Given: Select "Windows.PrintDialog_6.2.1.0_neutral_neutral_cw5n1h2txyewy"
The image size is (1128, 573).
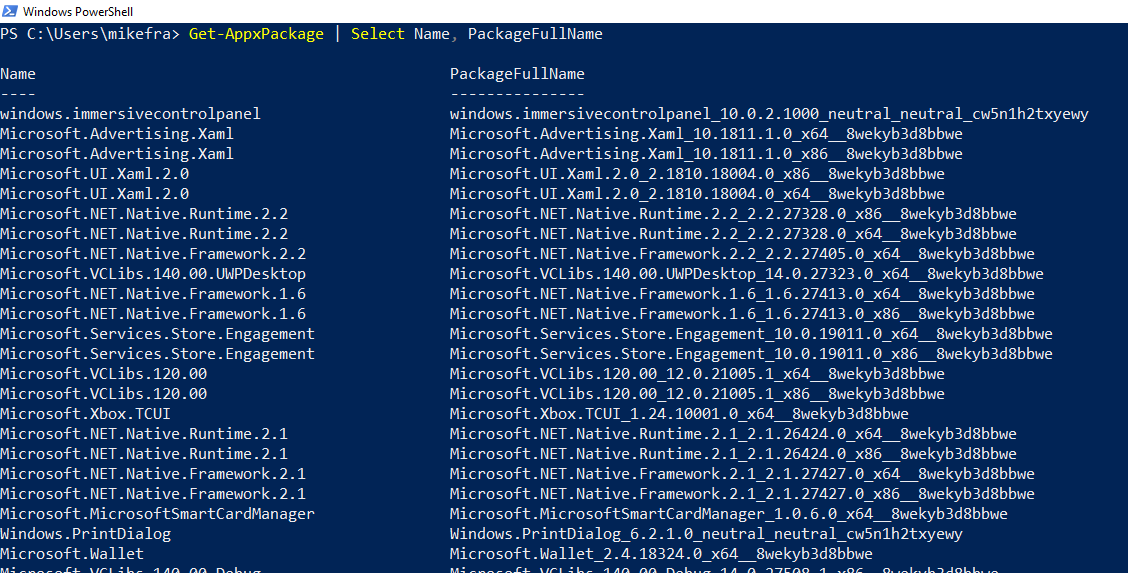Looking at the screenshot, I should click(706, 534).
